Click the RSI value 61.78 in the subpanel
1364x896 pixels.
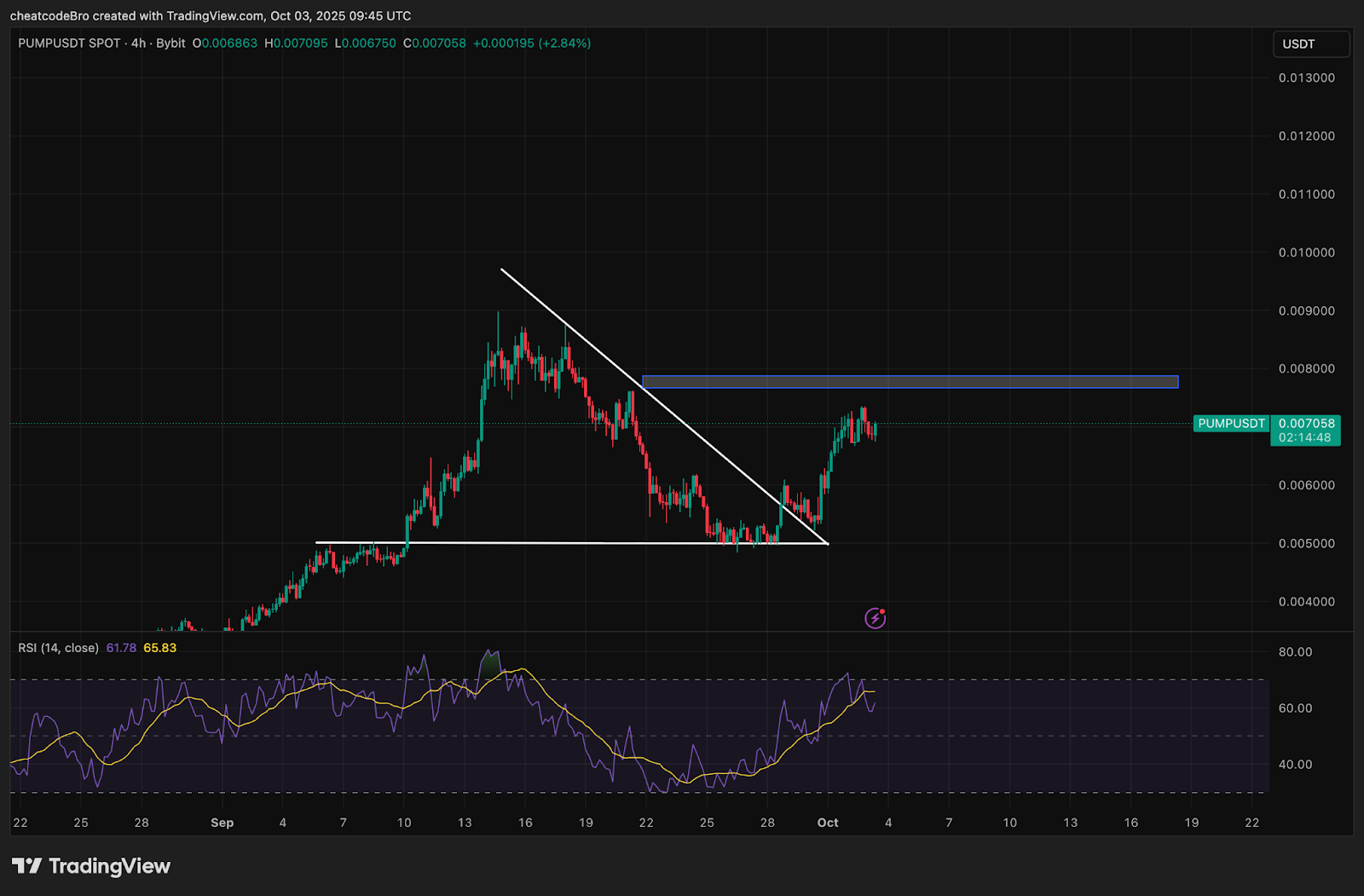[120, 648]
